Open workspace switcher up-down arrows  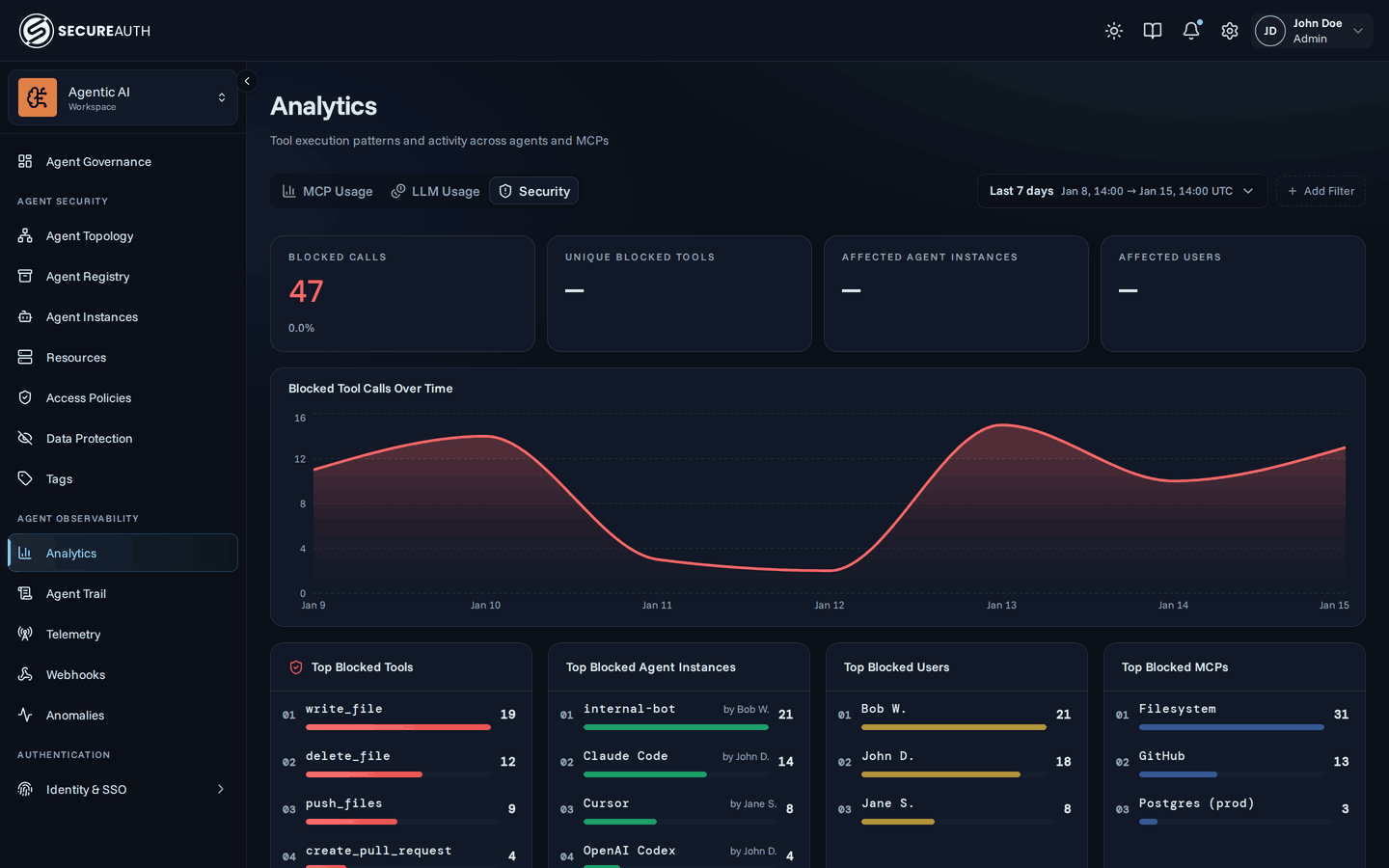222,97
